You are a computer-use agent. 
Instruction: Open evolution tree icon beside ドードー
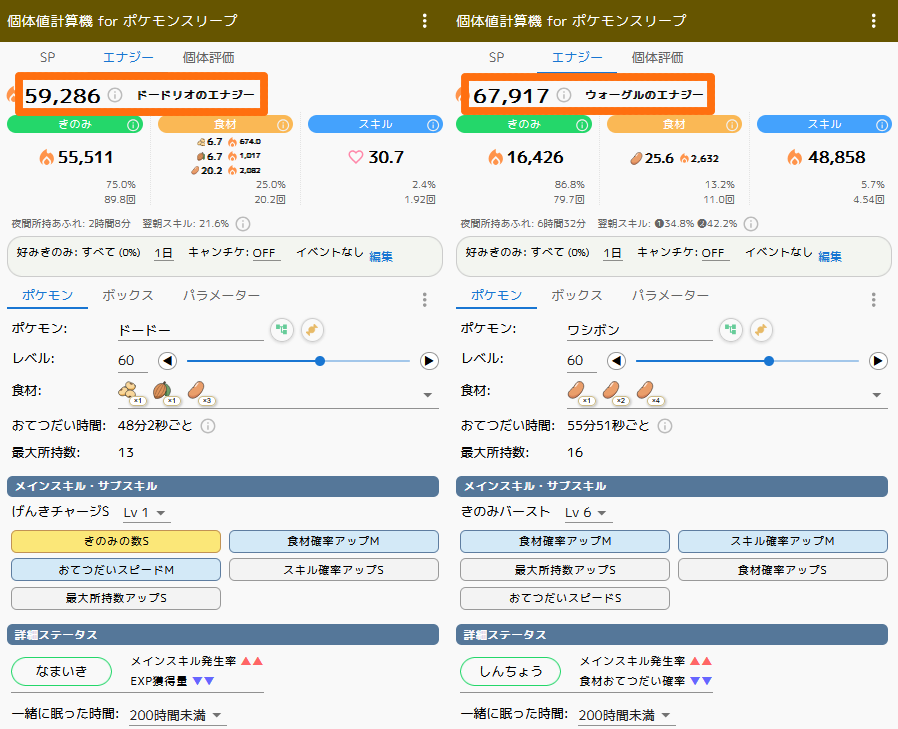click(x=283, y=329)
